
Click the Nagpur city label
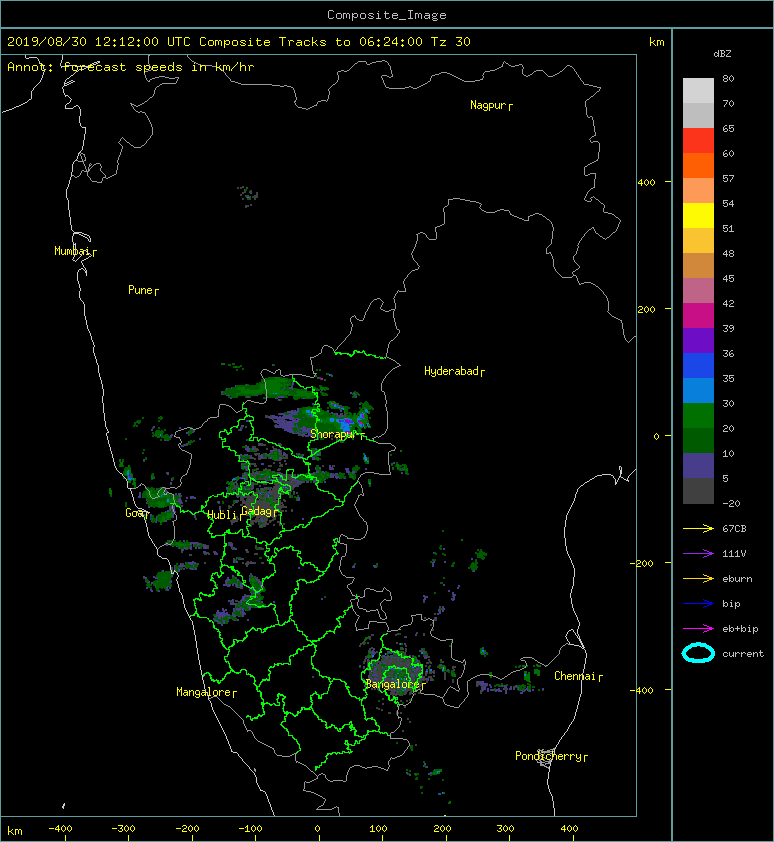[488, 105]
